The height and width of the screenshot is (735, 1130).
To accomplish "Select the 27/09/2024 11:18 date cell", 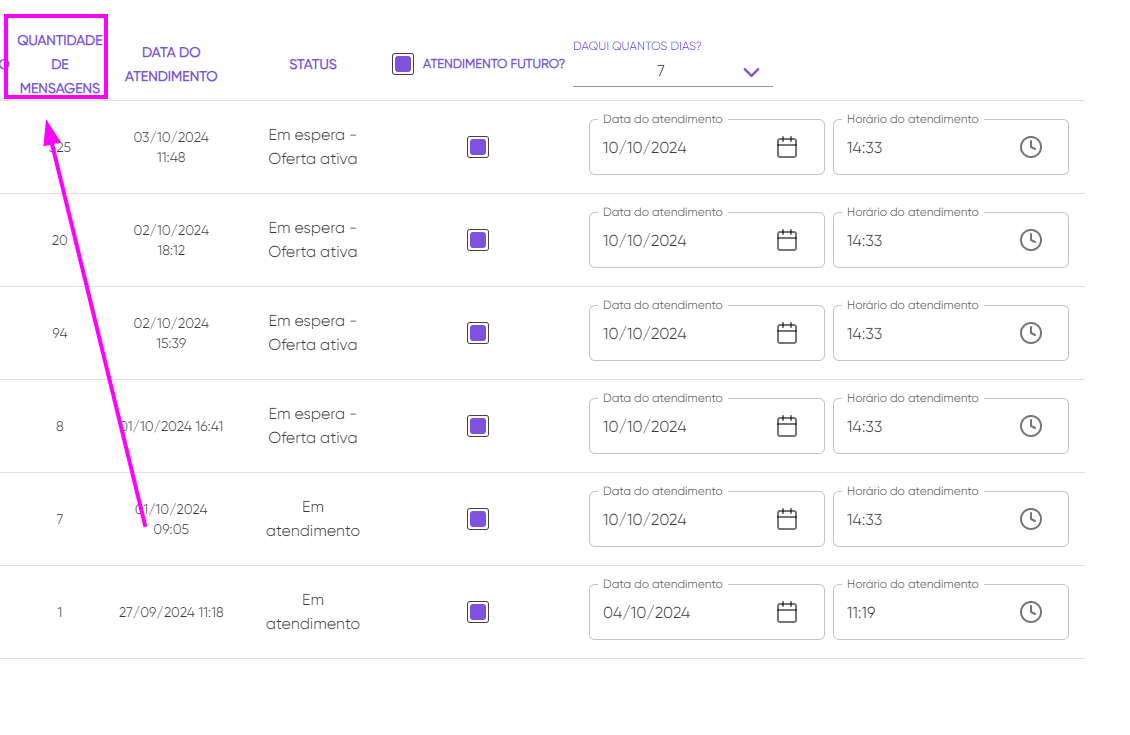I will [x=171, y=612].
